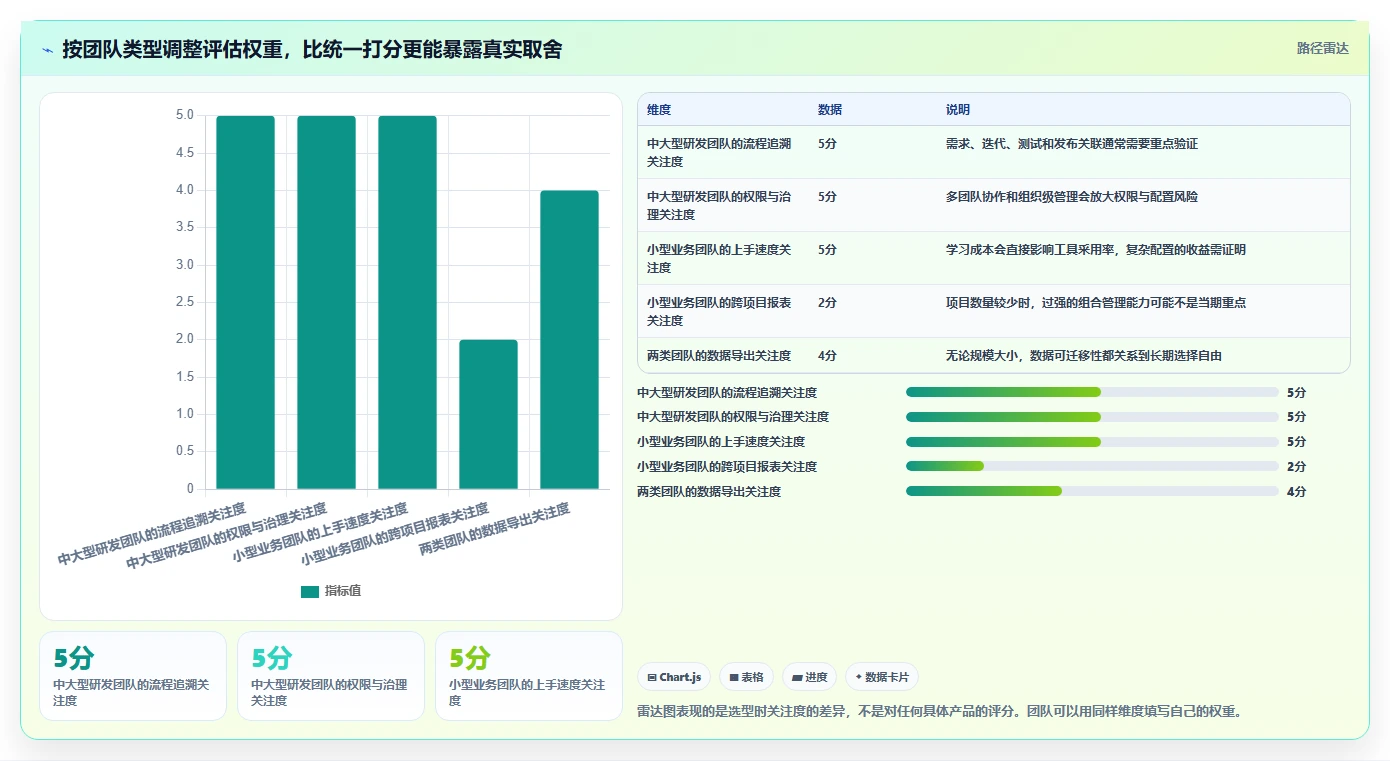The image size is (1390, 761).
Task: Click the progress label 小型业务团队的跨项目报表关注度
Action: click(727, 466)
